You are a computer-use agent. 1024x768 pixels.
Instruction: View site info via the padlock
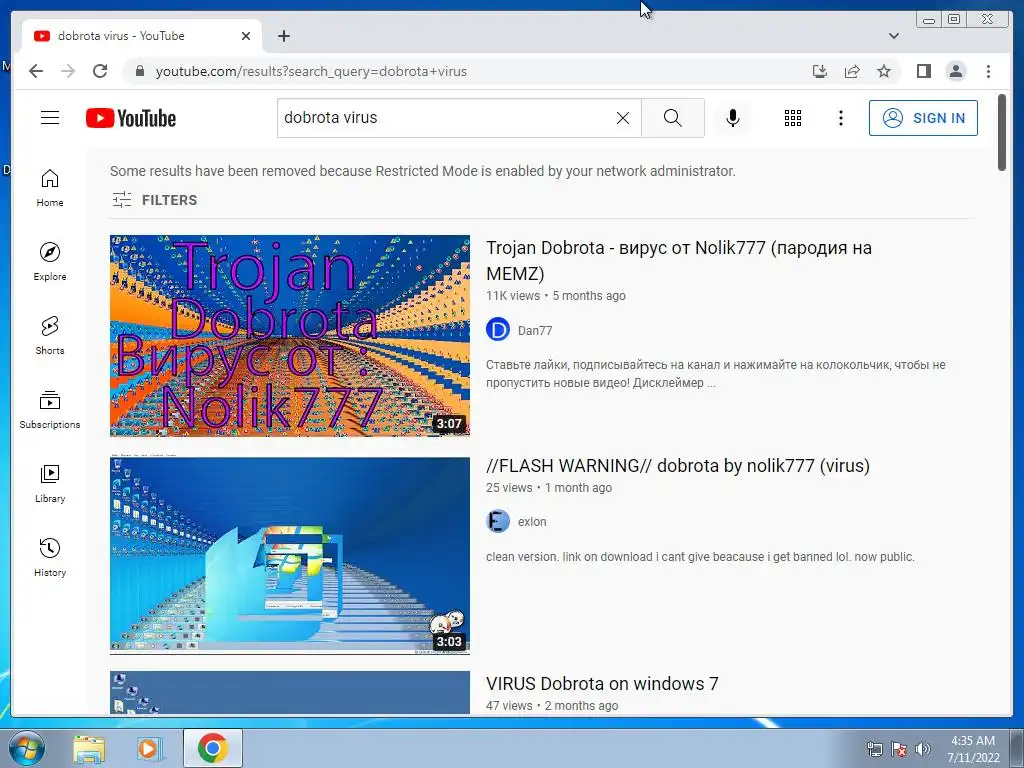coord(139,71)
